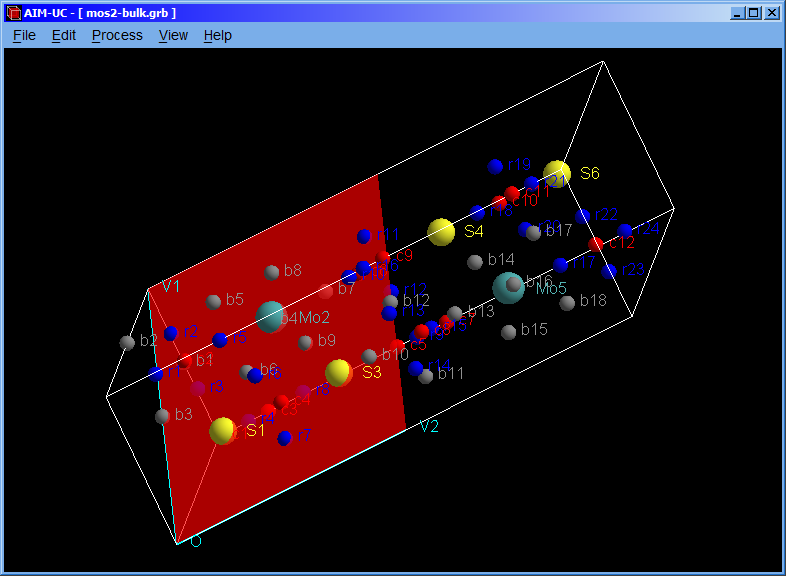Click the yellow S6 sulfur atom
This screenshot has height=576, width=786.
[x=557, y=174]
